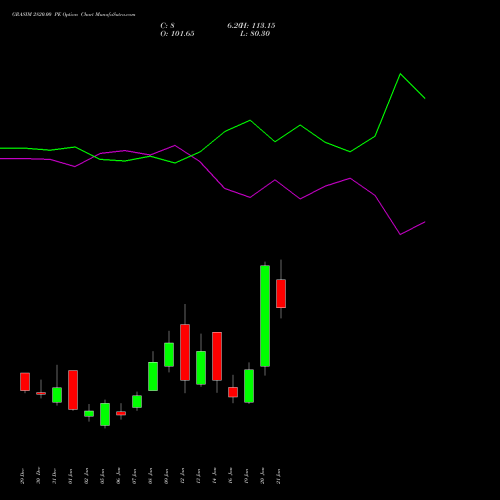Select the red candlestick for 01 Jan
The width and height of the screenshot is (500, 500).
73,390
